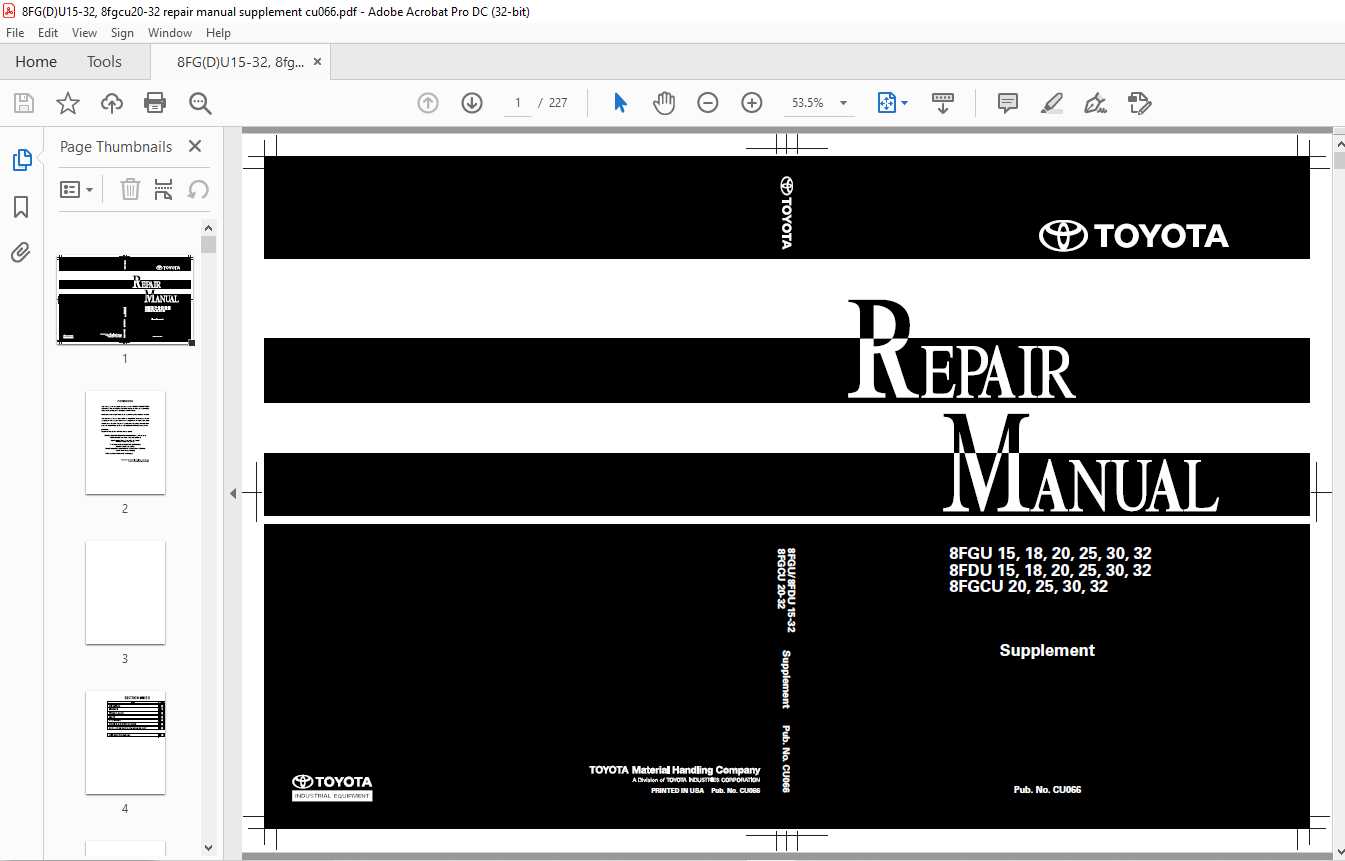Rotate pages icon in thumbnails panel
1345x861 pixels.
point(198,189)
